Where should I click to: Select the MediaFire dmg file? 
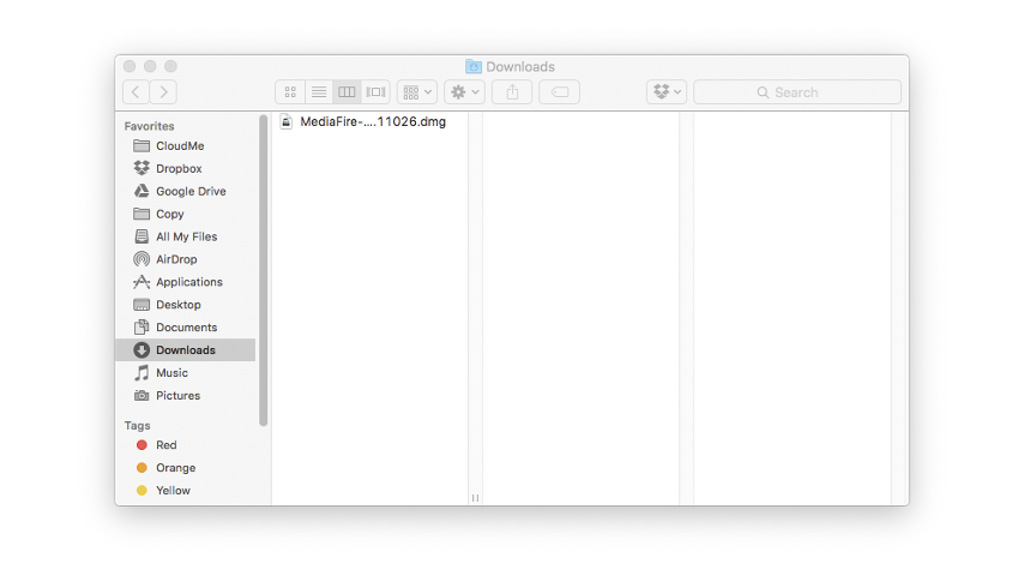point(372,122)
